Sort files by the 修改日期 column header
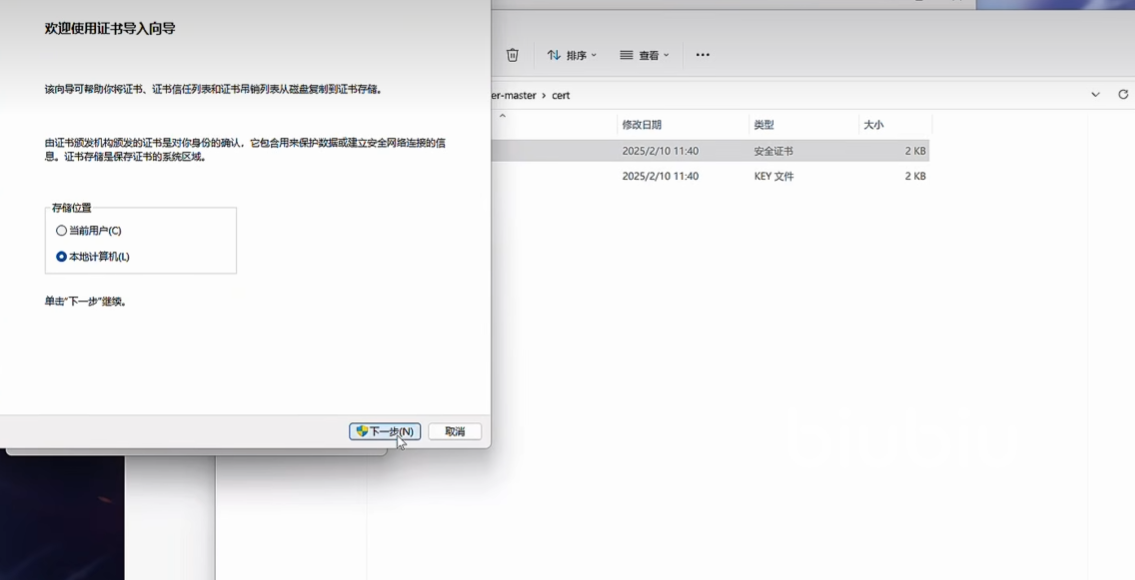The height and width of the screenshot is (580, 1135). tap(642, 125)
